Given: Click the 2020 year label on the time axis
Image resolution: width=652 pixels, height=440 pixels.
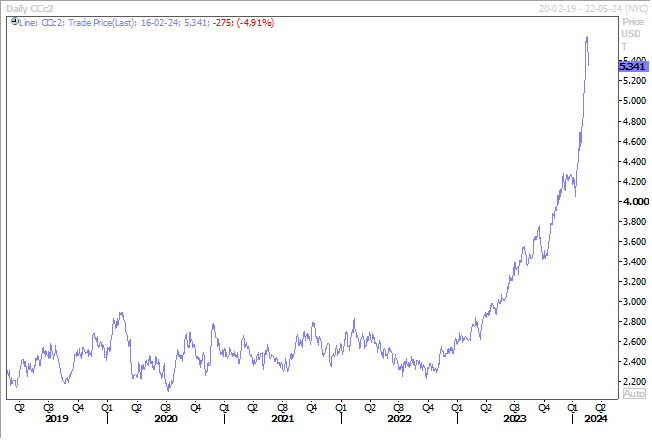Looking at the screenshot, I should 166,418.
